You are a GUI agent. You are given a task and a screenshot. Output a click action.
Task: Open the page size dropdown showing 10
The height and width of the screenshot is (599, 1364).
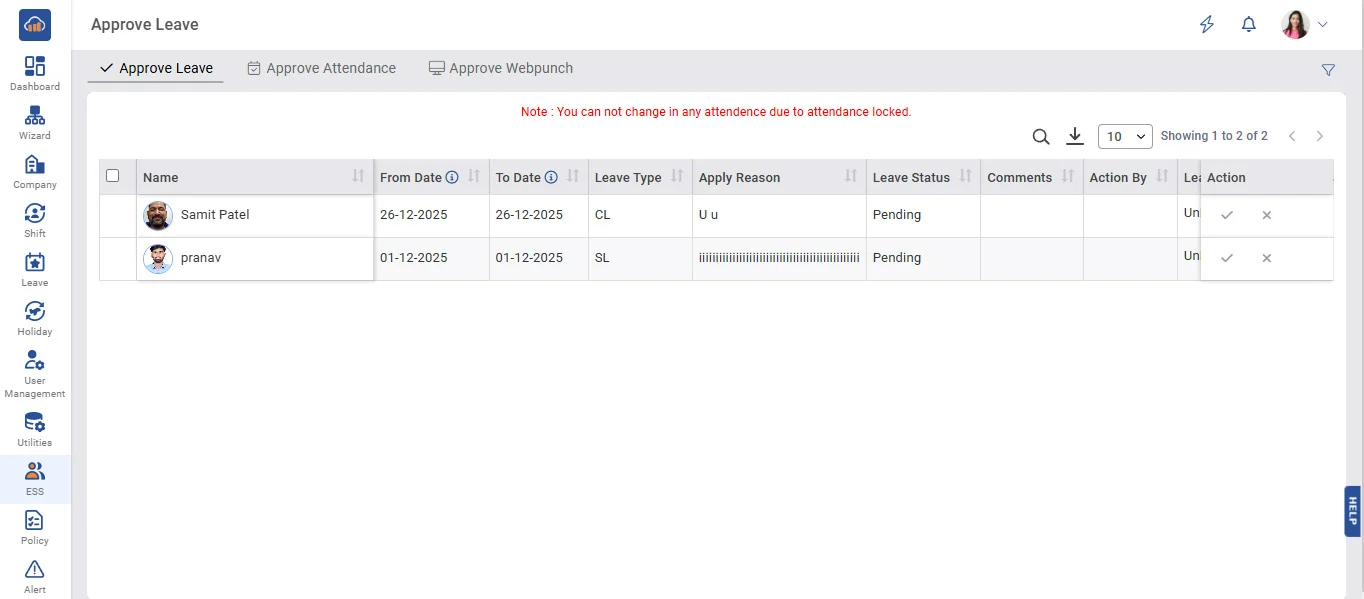tap(1125, 137)
